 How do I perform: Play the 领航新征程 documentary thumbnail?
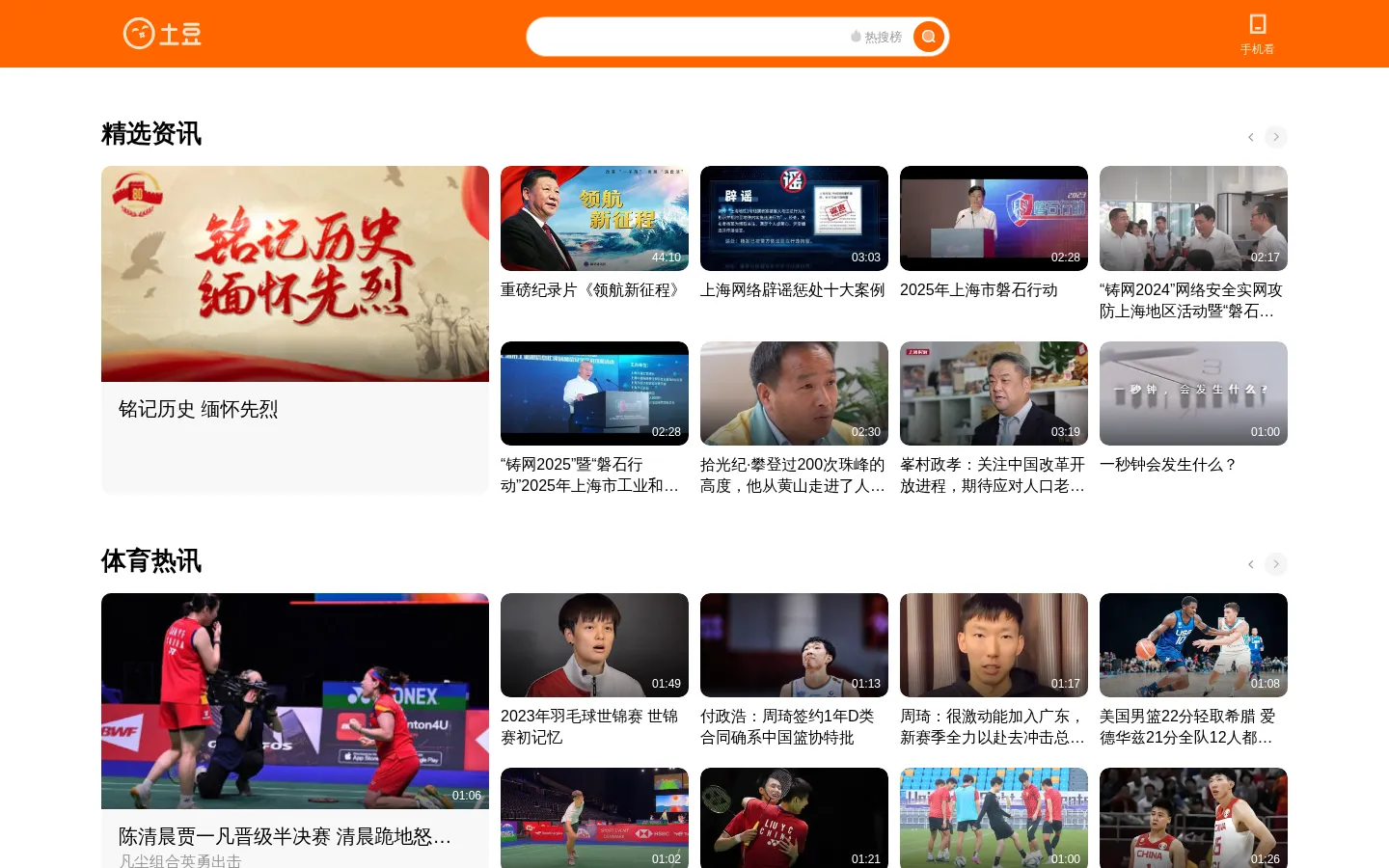[594, 218]
